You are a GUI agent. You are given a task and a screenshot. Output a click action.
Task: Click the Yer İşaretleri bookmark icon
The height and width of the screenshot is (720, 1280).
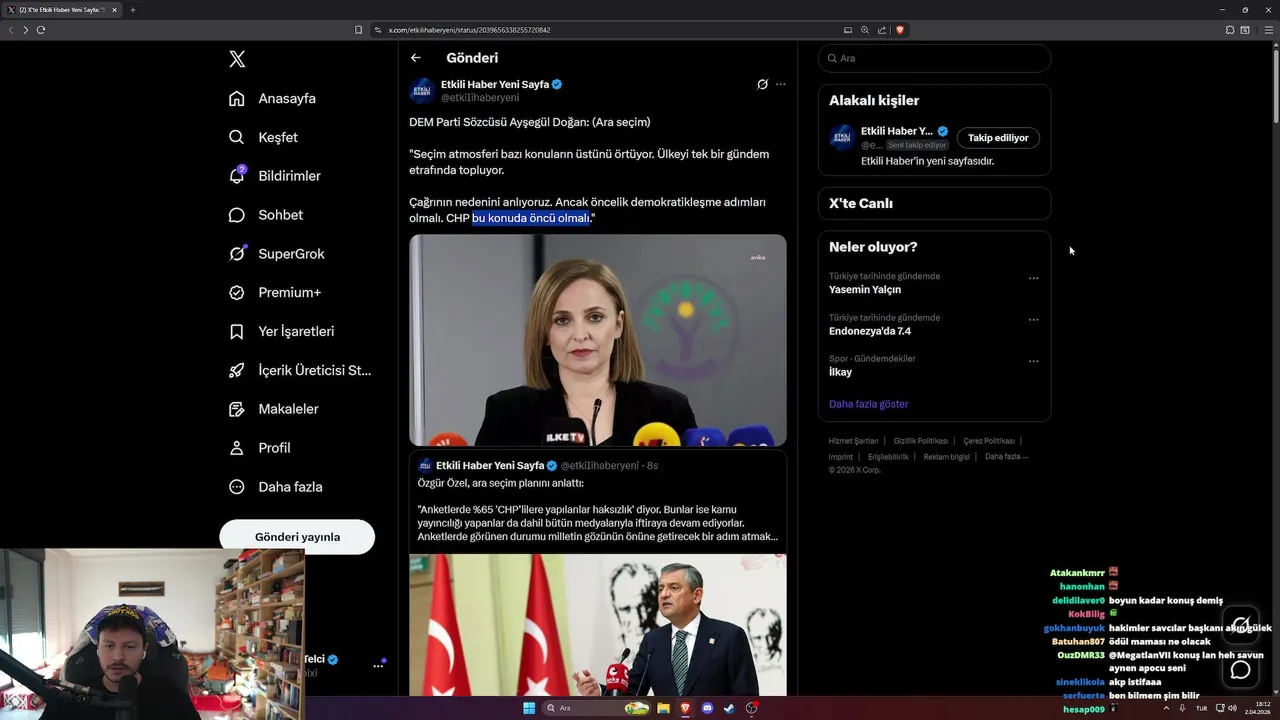point(237,331)
